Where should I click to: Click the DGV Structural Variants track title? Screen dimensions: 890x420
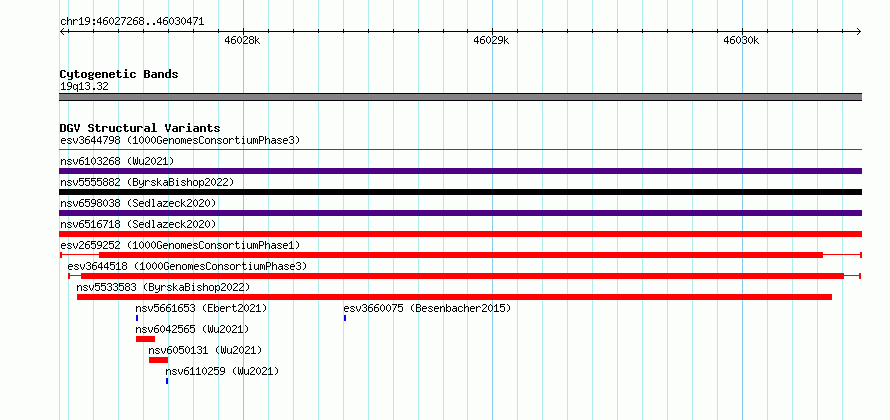pyautogui.click(x=140, y=128)
